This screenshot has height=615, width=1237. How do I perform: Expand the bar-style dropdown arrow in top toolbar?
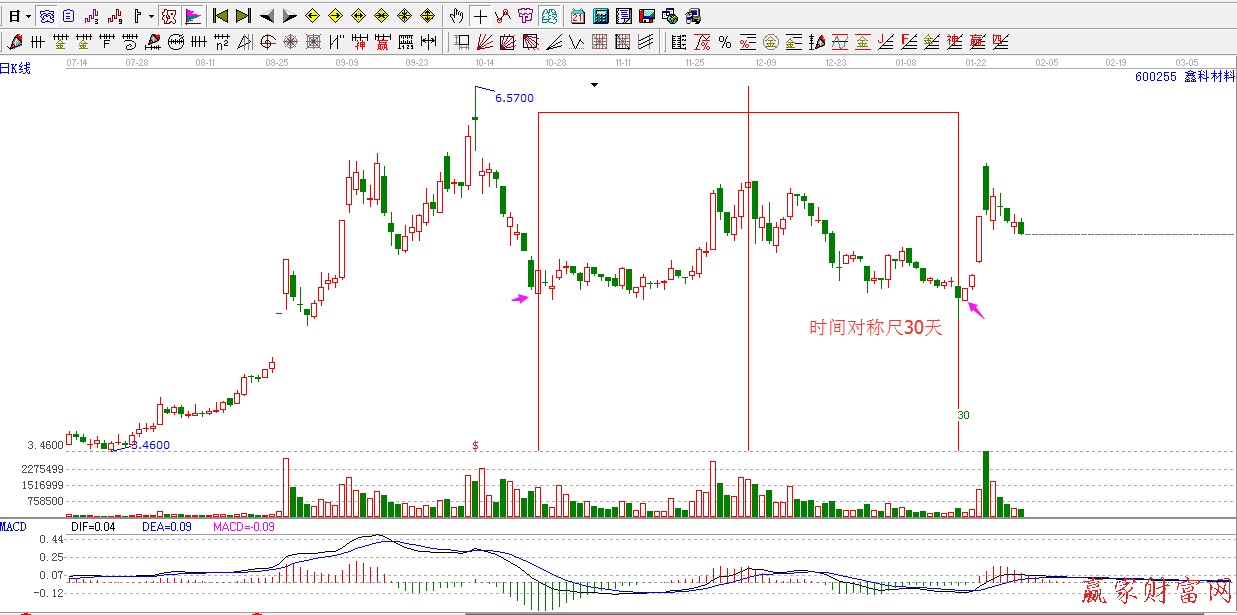(x=151, y=16)
